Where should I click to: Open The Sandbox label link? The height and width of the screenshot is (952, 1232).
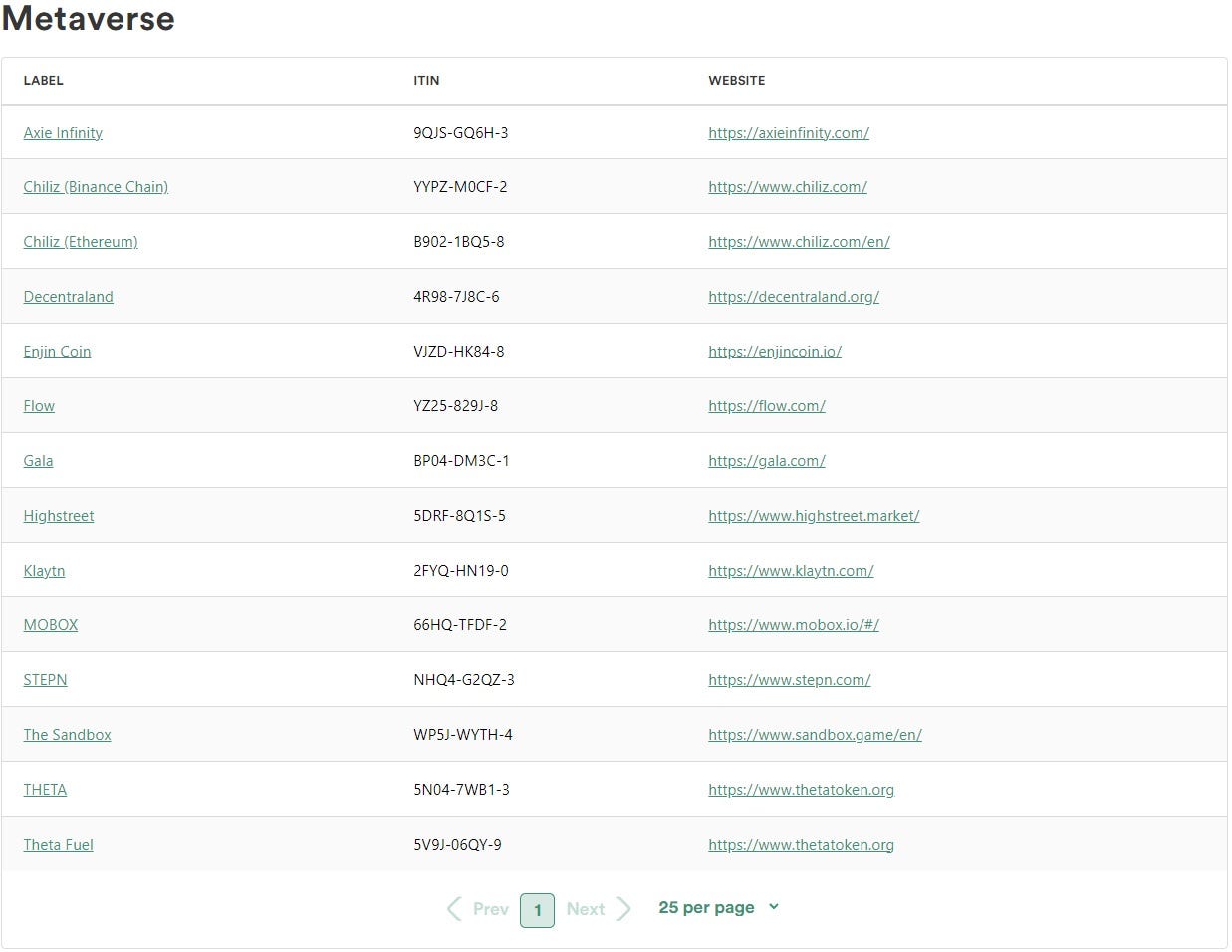tap(67, 735)
